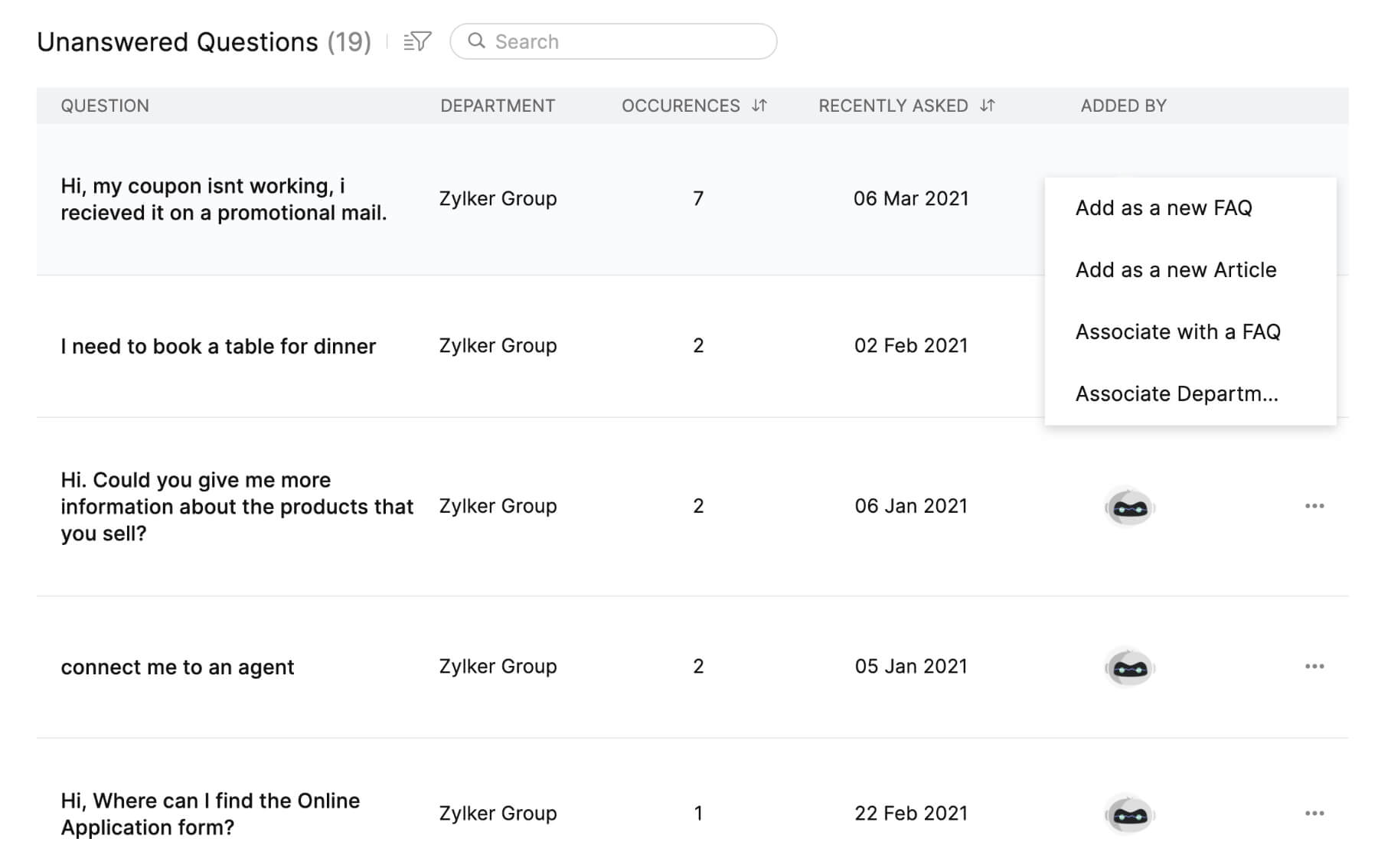The width and height of the screenshot is (1378, 868).
Task: Focus the Search input field
Action: click(628, 41)
